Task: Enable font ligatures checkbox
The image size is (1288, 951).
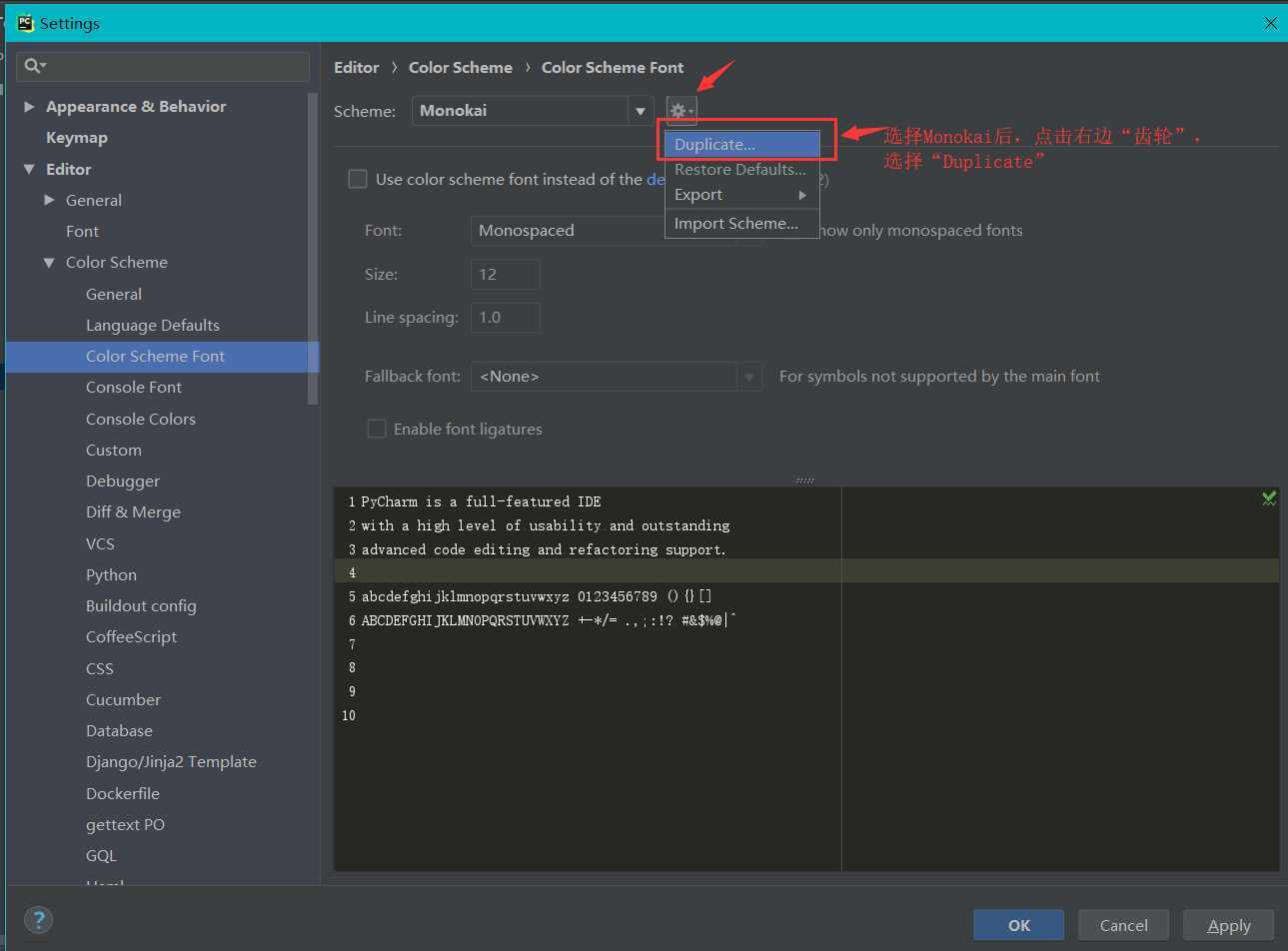Action: tap(377, 429)
